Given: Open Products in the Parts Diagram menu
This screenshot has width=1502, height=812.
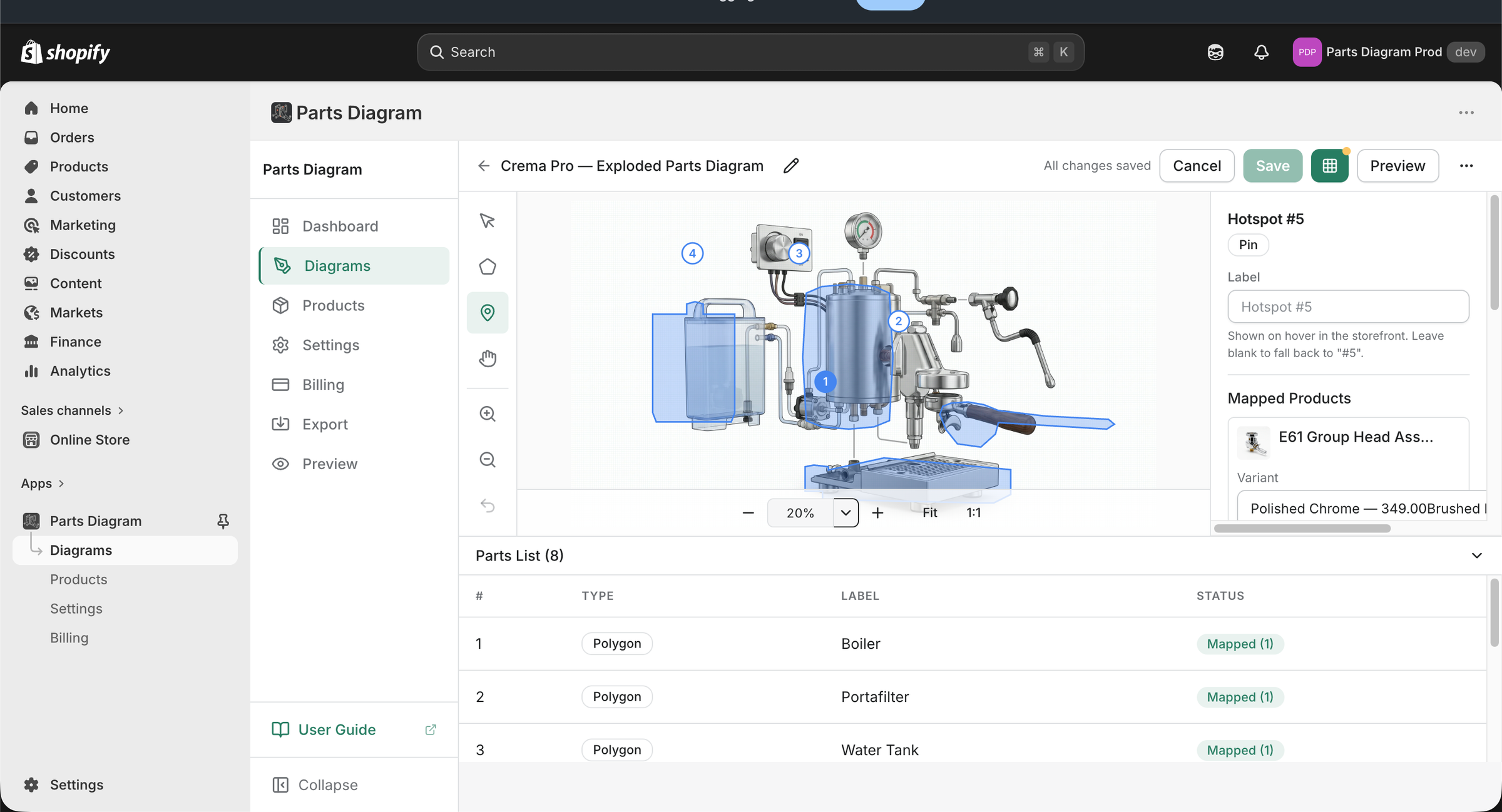Looking at the screenshot, I should click(x=354, y=305).
